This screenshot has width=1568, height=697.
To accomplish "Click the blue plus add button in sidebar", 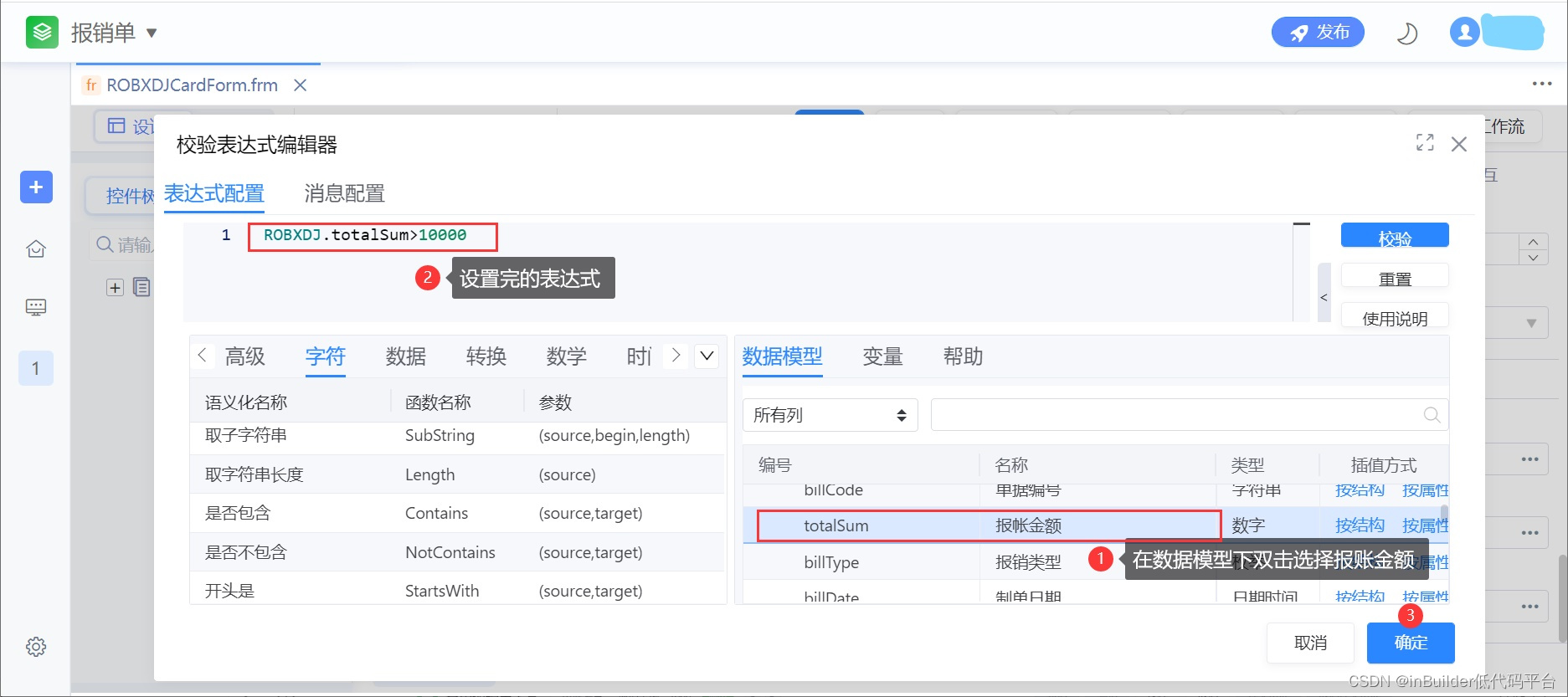I will pyautogui.click(x=36, y=187).
